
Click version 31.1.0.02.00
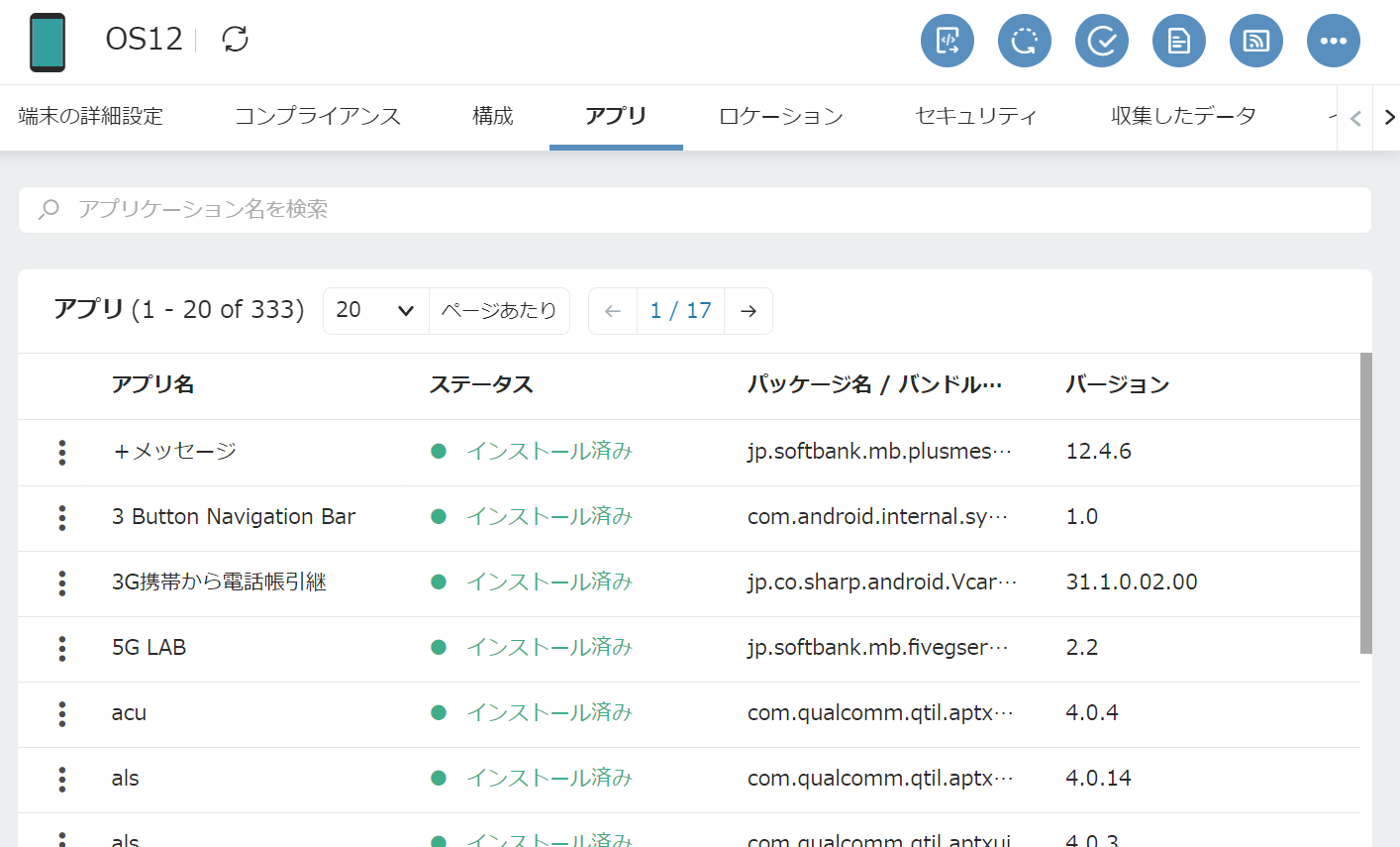click(x=1132, y=582)
